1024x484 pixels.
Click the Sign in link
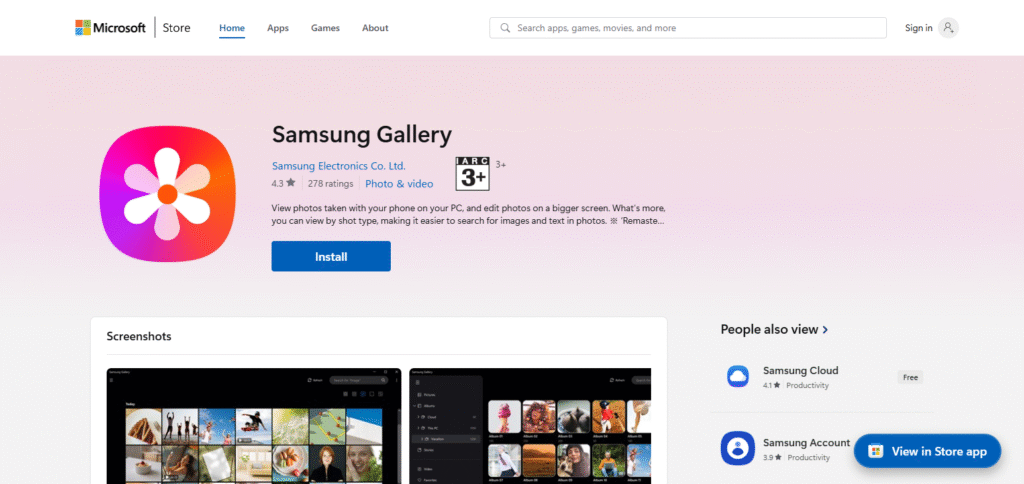918,28
